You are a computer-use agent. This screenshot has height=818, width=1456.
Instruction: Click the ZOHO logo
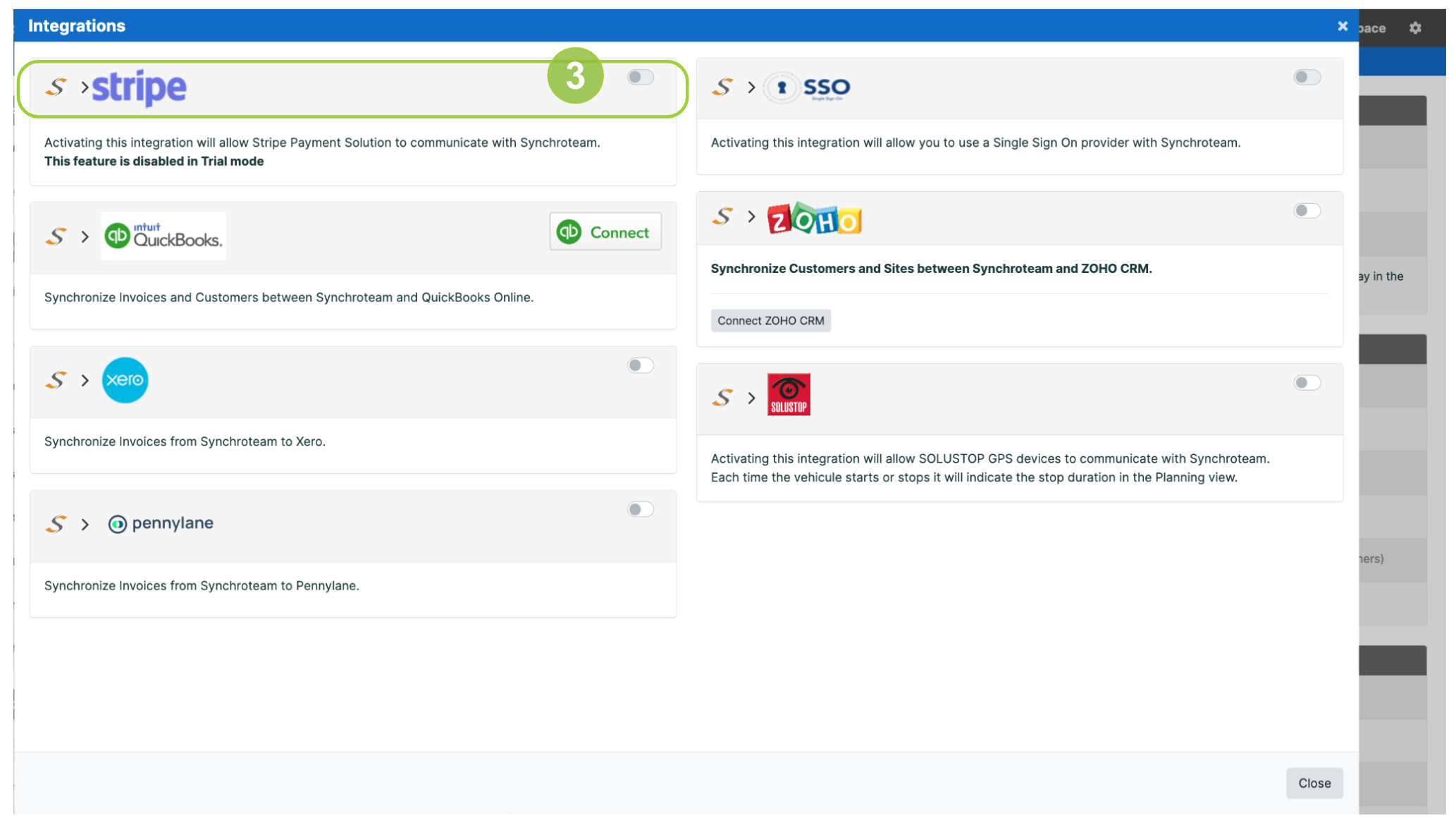tap(814, 218)
